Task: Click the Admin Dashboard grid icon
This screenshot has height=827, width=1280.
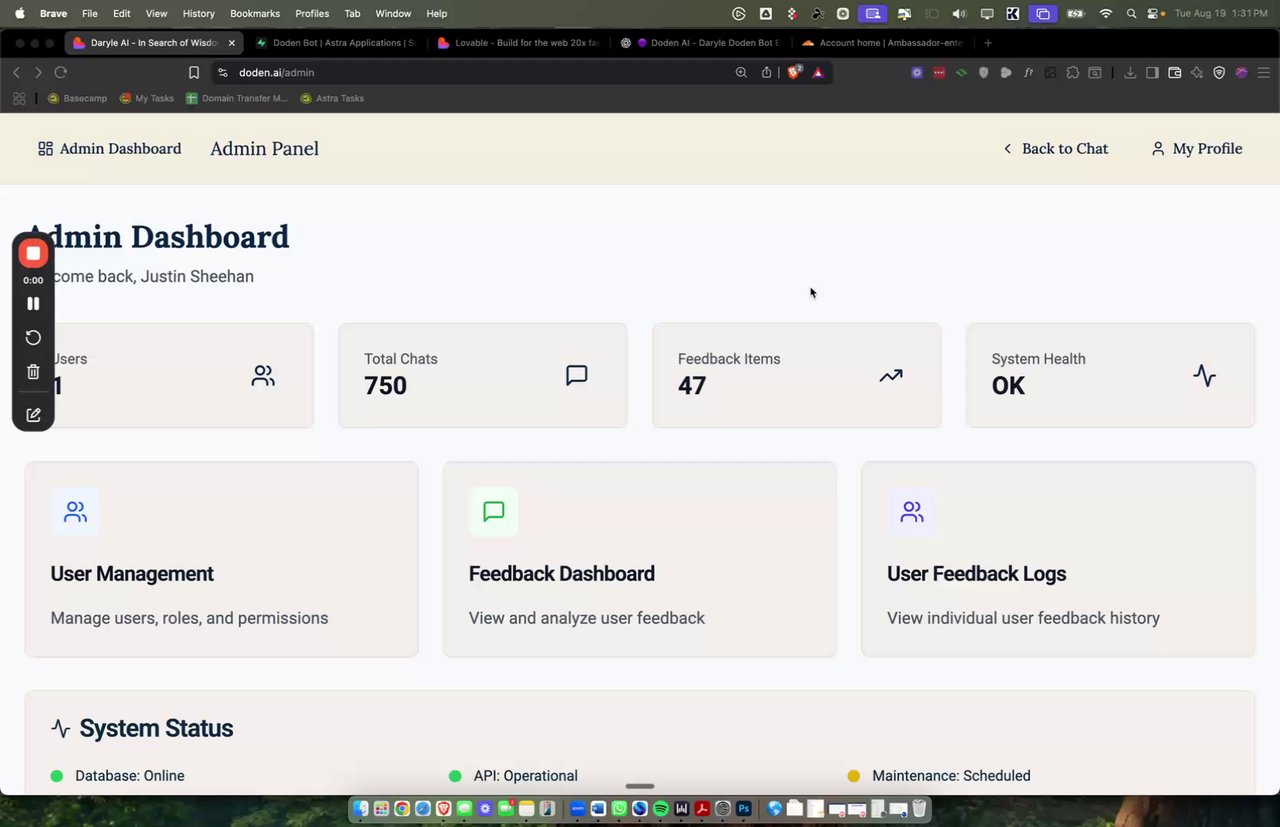Action: (x=45, y=149)
